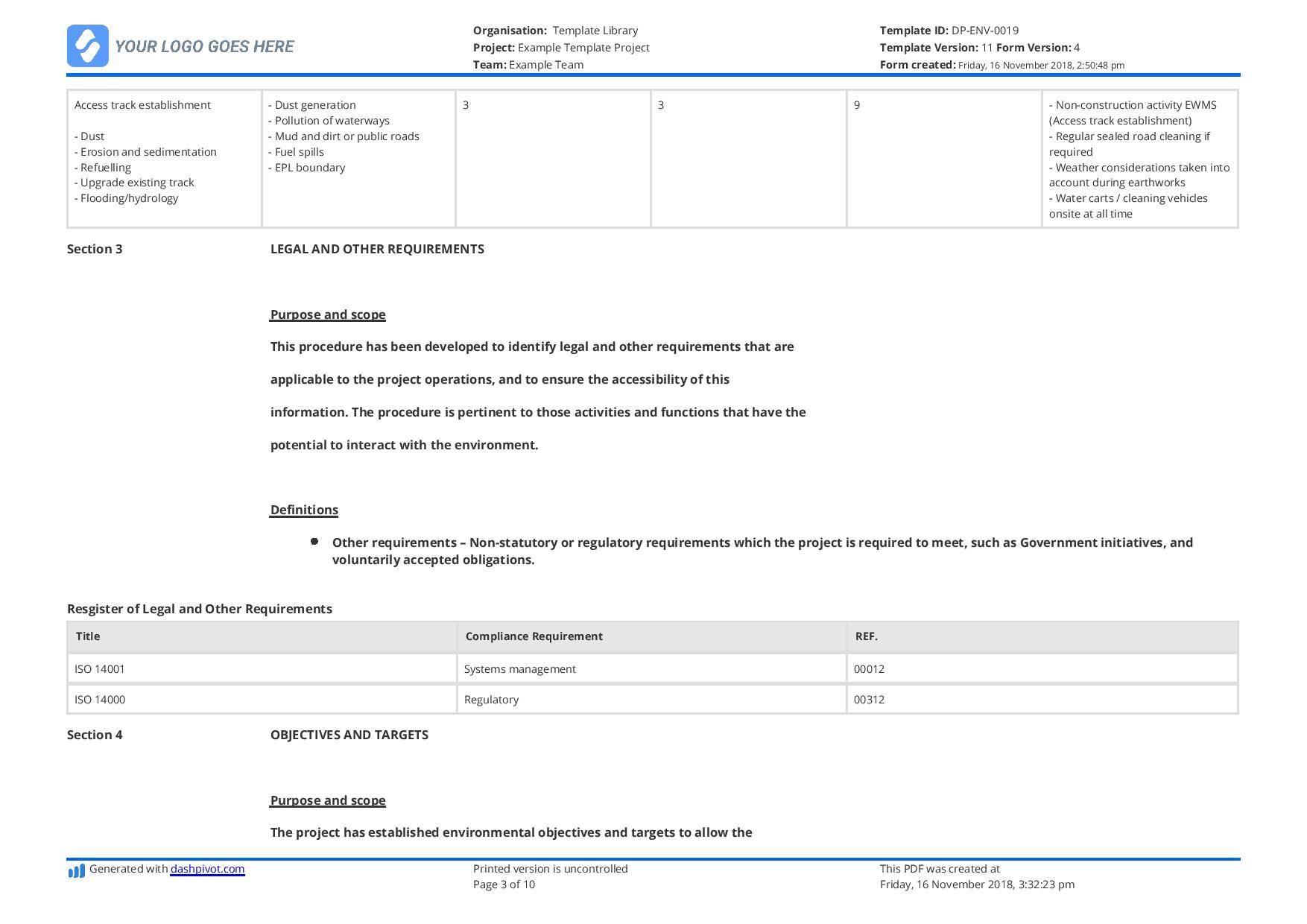Select the 'Compliance Requirement' column header
This screenshot has width=1307, height=924.
[534, 636]
